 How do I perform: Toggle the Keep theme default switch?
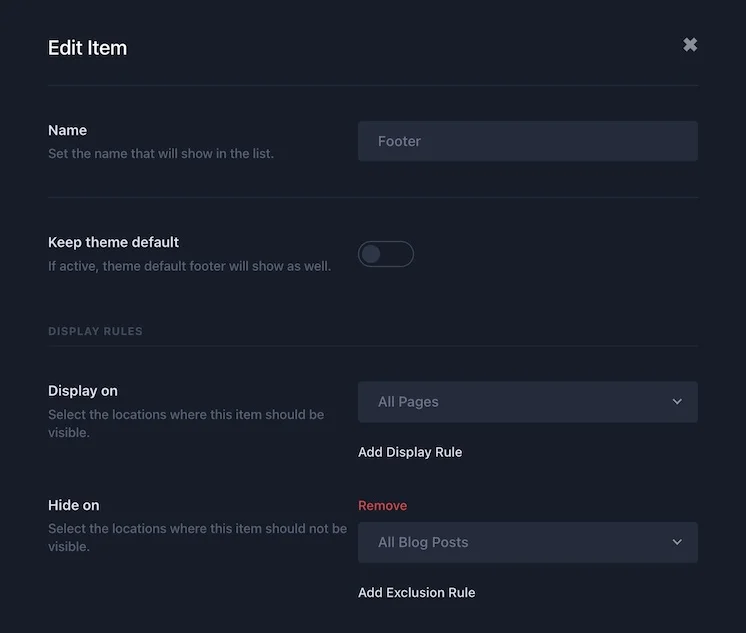[386, 254]
